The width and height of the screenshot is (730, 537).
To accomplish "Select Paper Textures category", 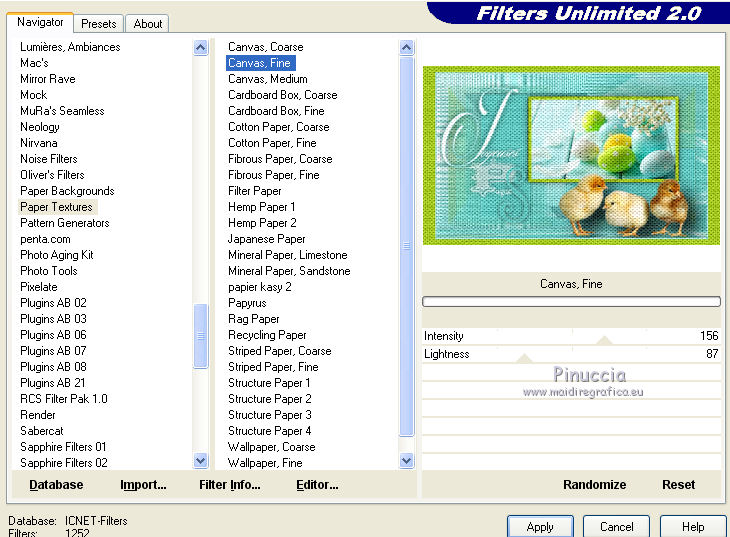I will [x=56, y=207].
